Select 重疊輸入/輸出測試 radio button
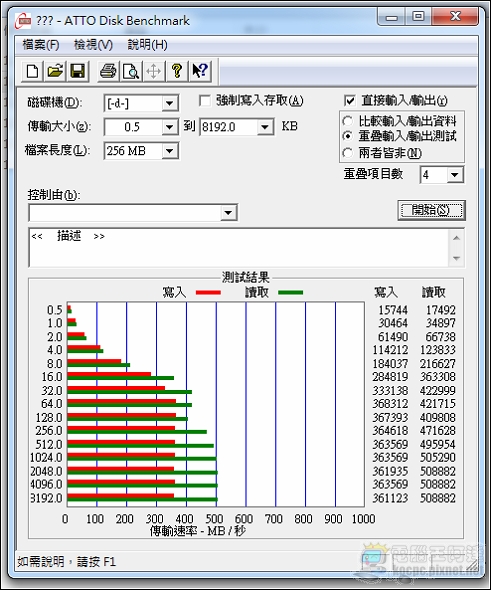Viewport: 491px width, 590px height. (x=348, y=136)
